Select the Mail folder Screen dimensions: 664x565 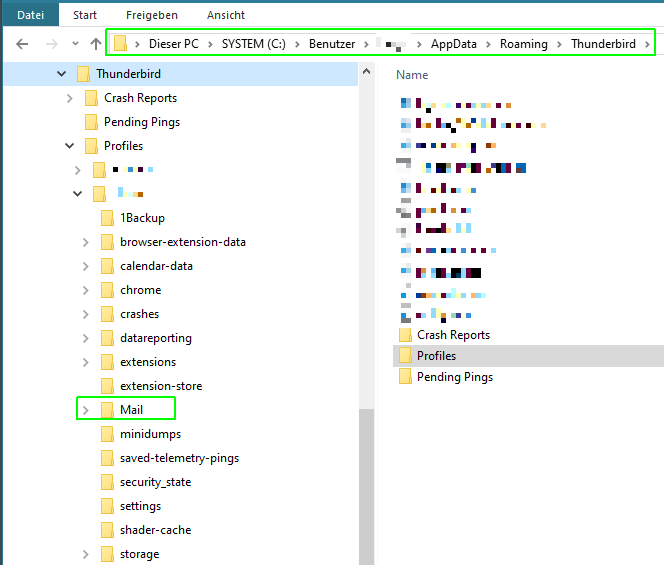131,410
